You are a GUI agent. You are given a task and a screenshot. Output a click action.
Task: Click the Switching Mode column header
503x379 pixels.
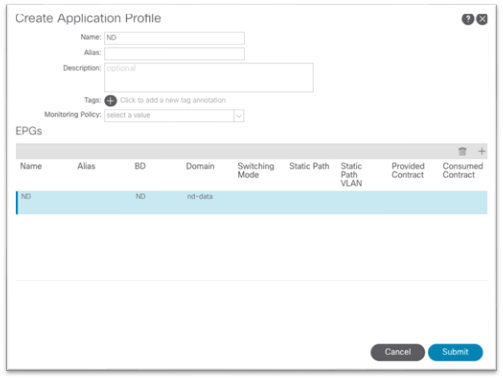tap(256, 170)
